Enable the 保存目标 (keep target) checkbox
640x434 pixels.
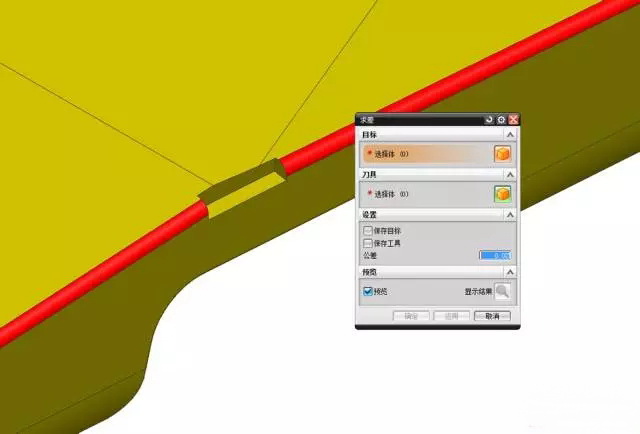(x=367, y=231)
